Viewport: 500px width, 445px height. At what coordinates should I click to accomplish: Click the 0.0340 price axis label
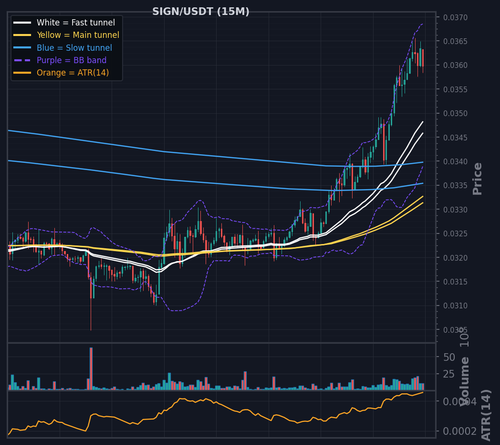(455, 161)
